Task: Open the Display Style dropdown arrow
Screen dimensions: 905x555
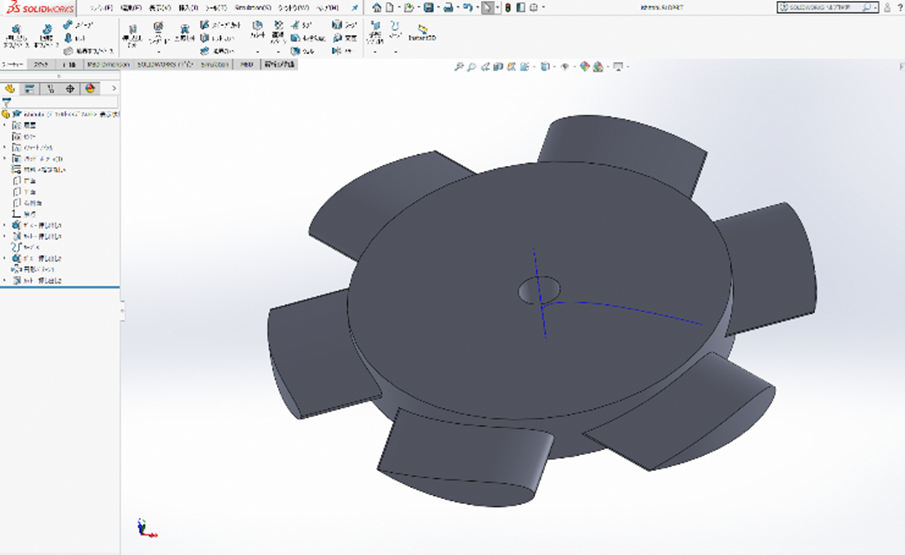Action: click(553, 67)
